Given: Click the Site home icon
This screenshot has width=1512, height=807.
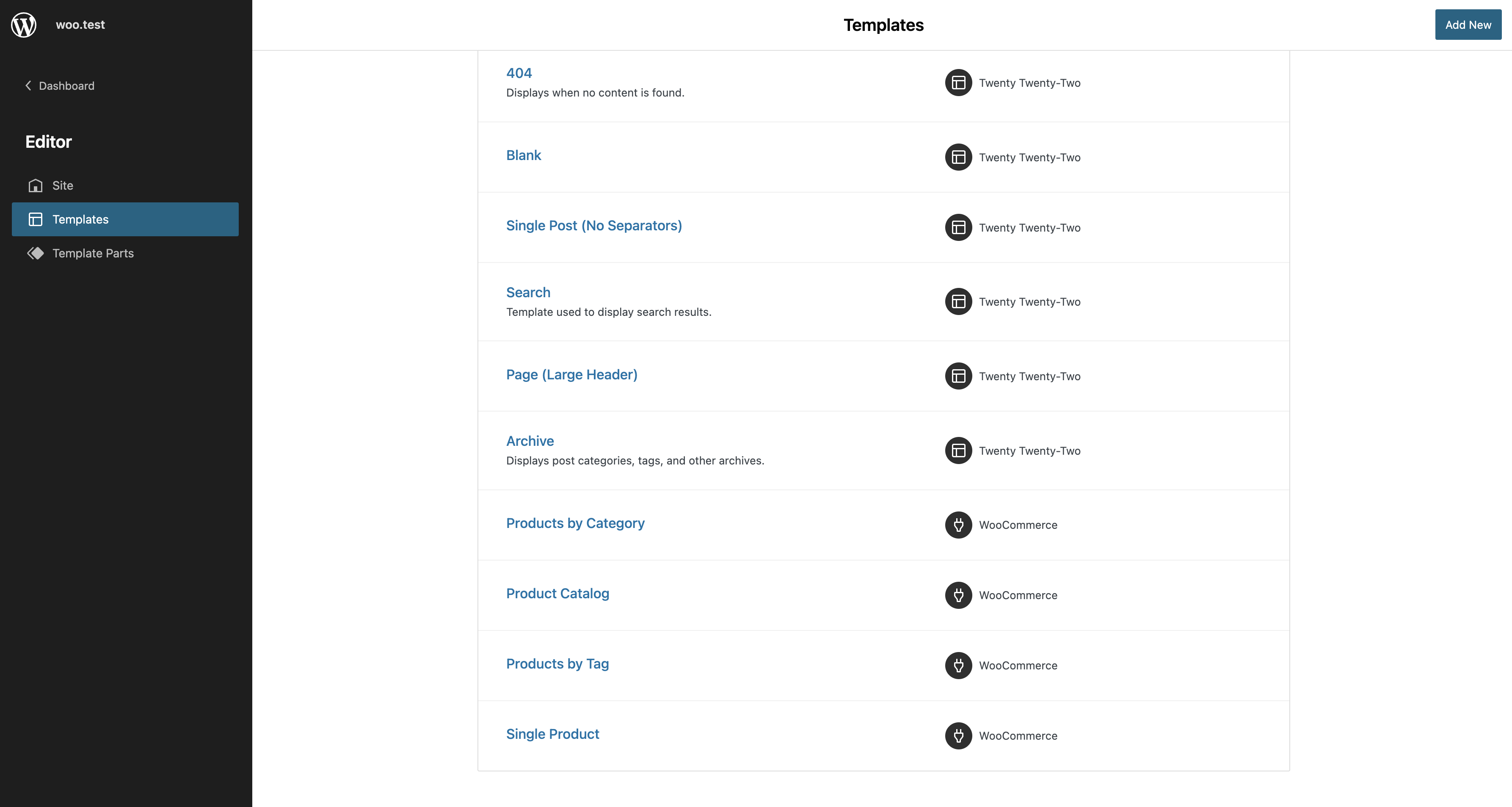Looking at the screenshot, I should [35, 185].
